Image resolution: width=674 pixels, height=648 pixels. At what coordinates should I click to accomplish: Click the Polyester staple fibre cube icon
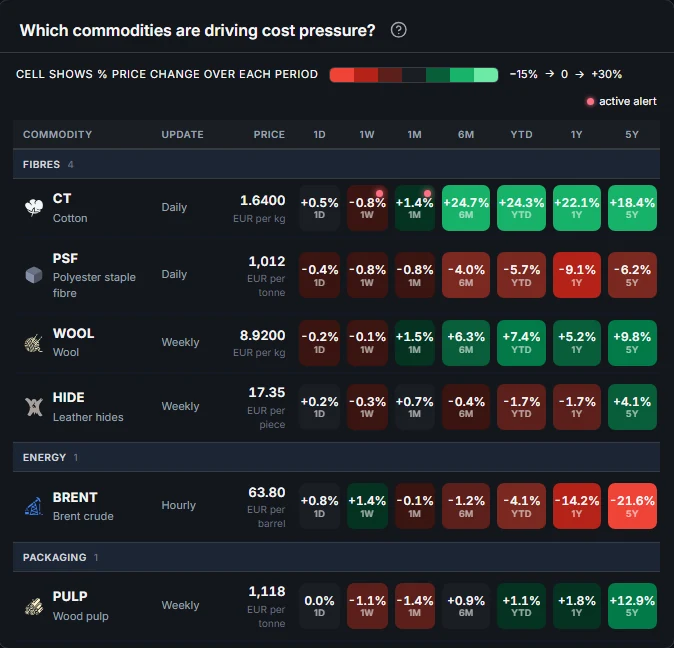coord(34,275)
